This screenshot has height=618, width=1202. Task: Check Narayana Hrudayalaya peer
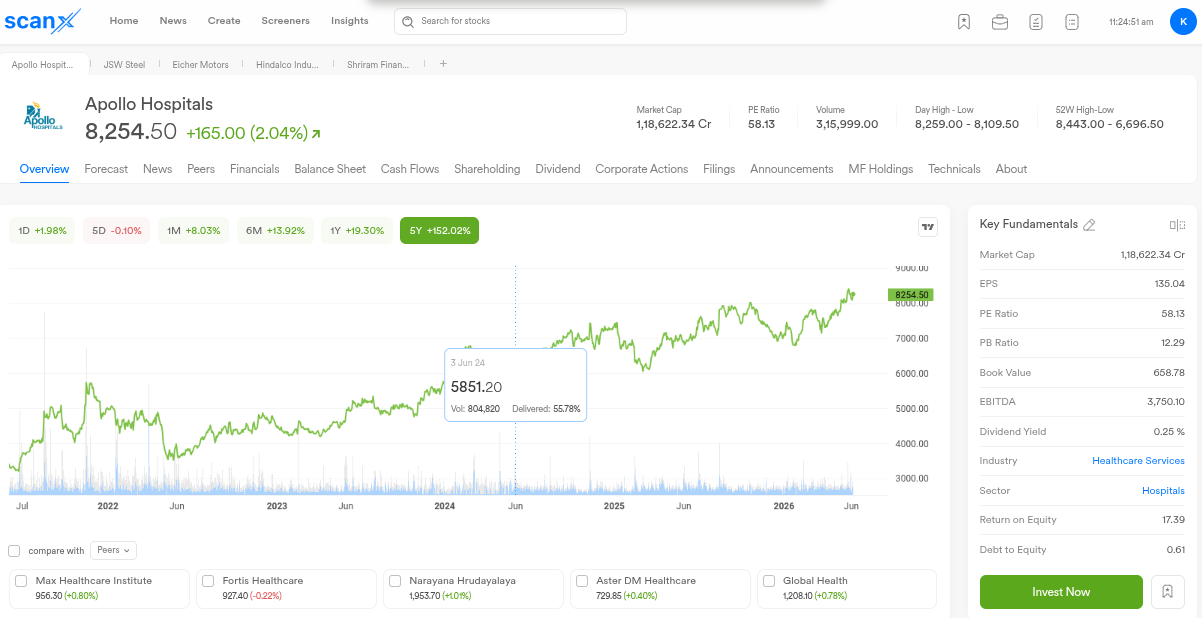(x=395, y=581)
